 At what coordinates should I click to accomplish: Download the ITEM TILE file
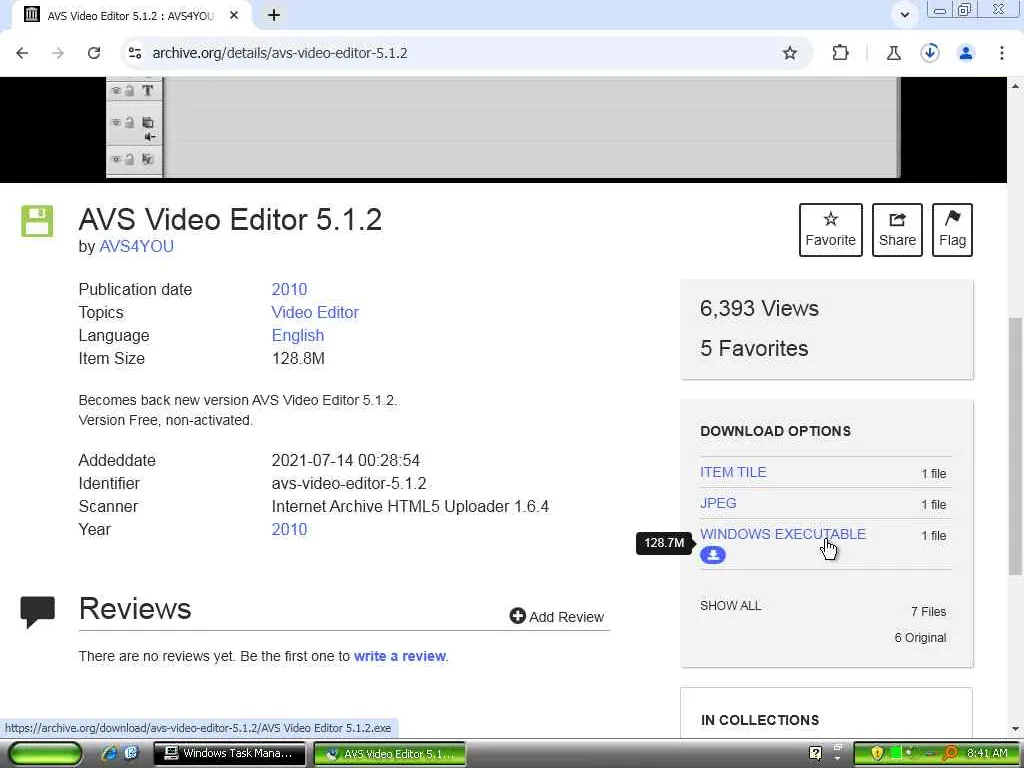tap(733, 472)
